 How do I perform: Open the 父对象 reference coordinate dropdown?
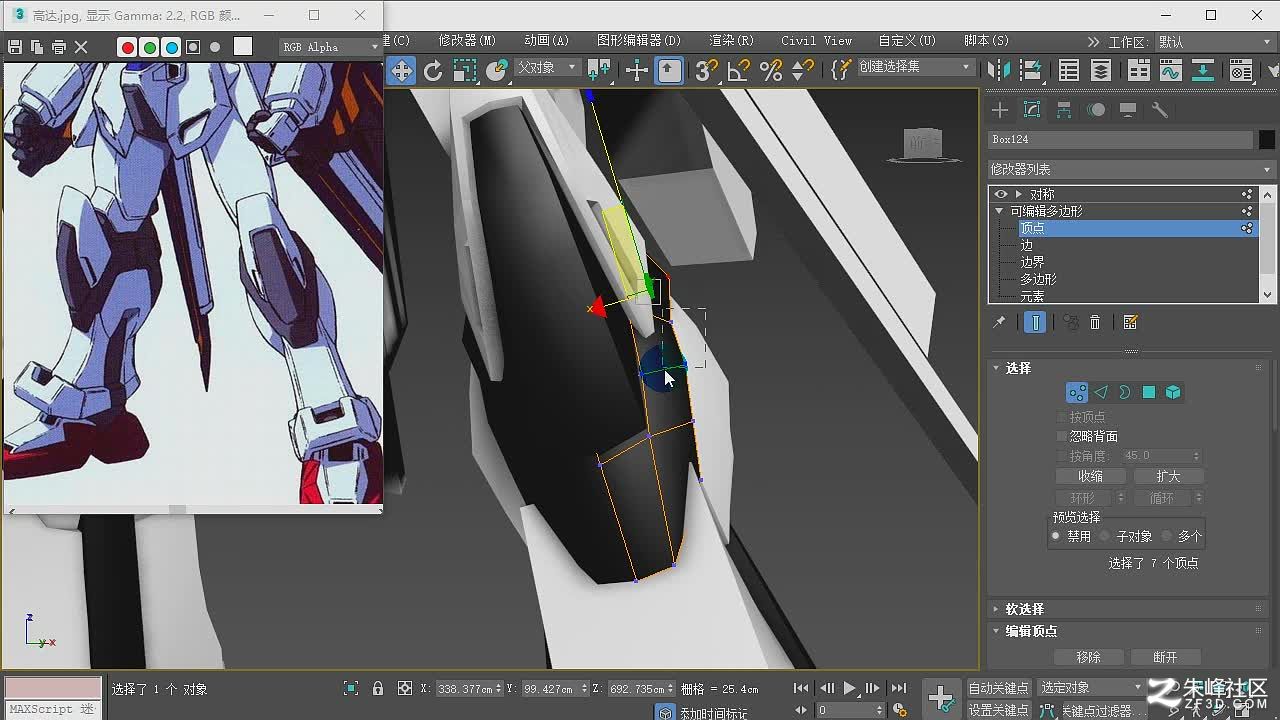pyautogui.click(x=546, y=67)
